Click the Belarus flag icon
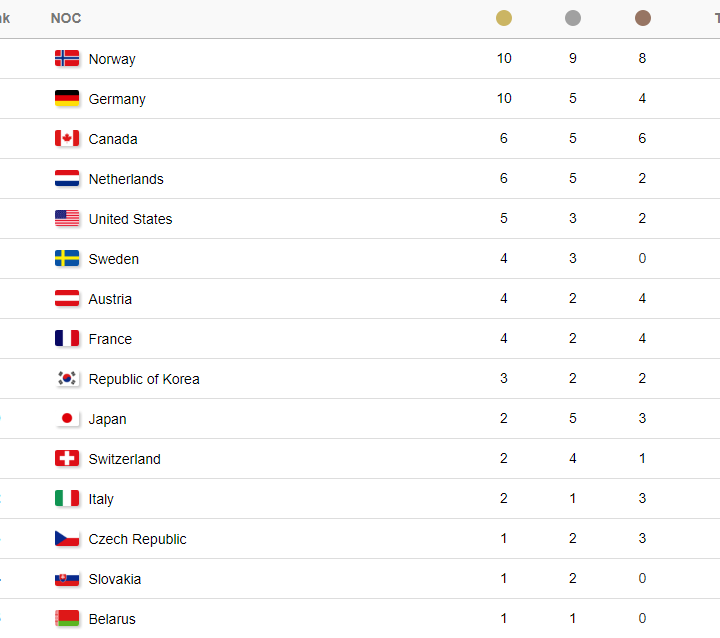 click(67, 618)
